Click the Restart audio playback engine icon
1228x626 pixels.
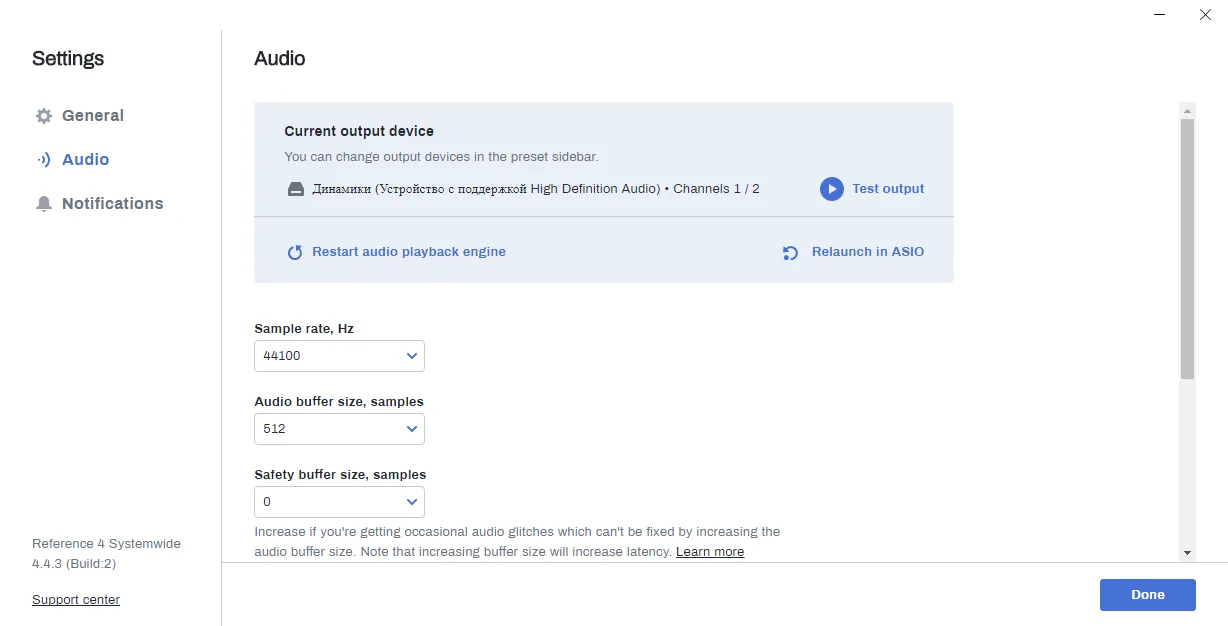pyautogui.click(x=295, y=252)
